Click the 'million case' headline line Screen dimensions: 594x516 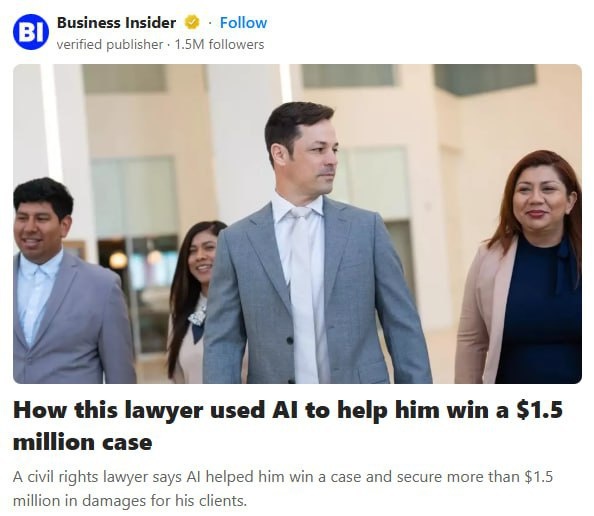[83, 442]
